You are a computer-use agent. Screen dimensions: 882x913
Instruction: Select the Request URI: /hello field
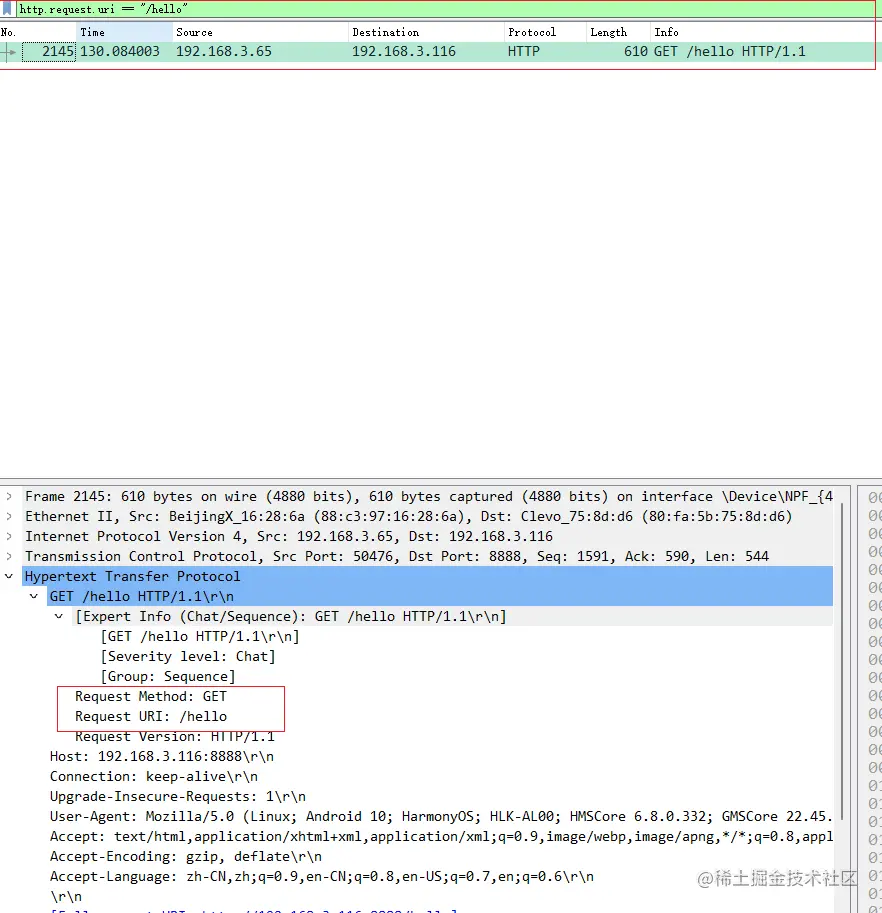click(151, 716)
